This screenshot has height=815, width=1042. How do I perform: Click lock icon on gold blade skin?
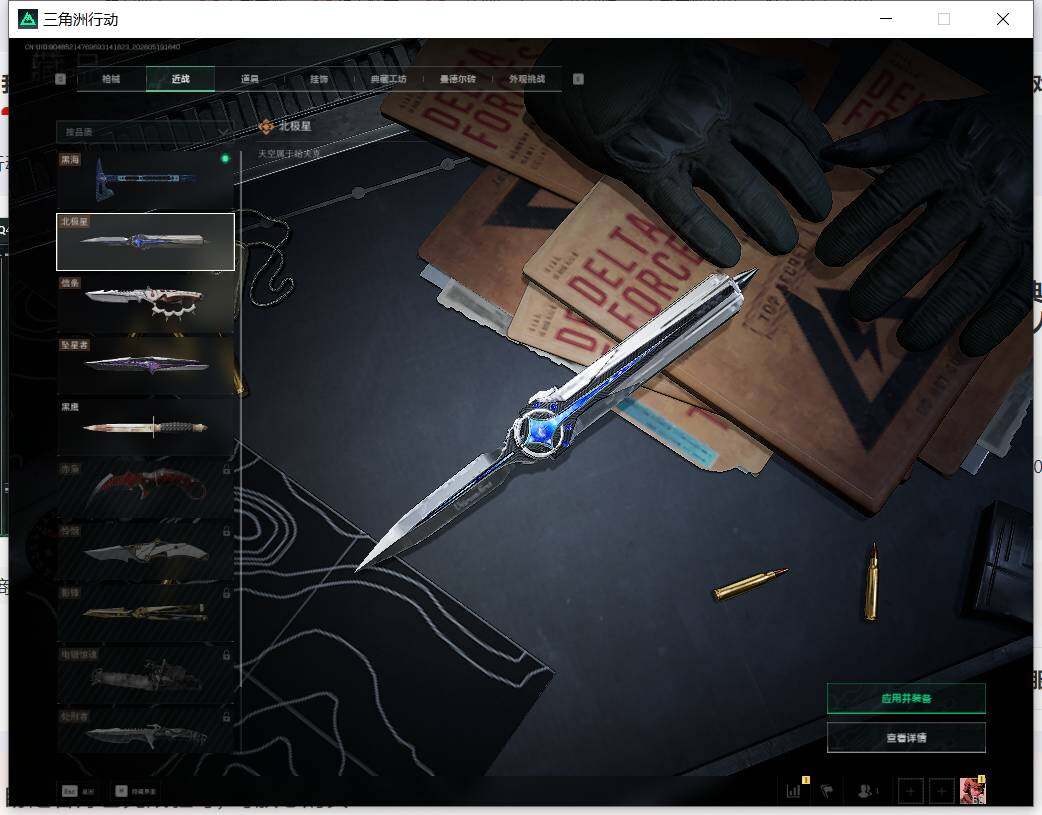[x=227, y=593]
